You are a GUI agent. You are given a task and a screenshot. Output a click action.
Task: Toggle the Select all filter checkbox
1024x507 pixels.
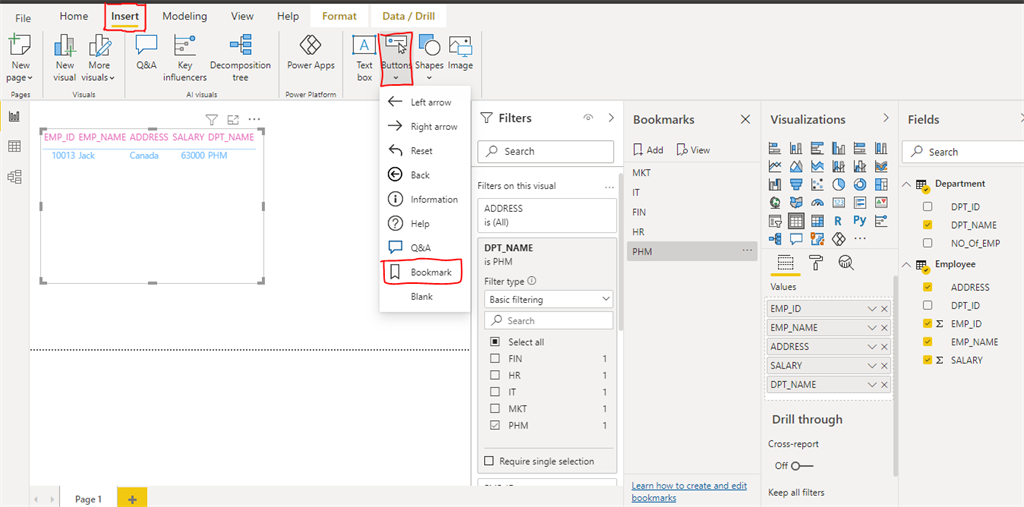(494, 342)
